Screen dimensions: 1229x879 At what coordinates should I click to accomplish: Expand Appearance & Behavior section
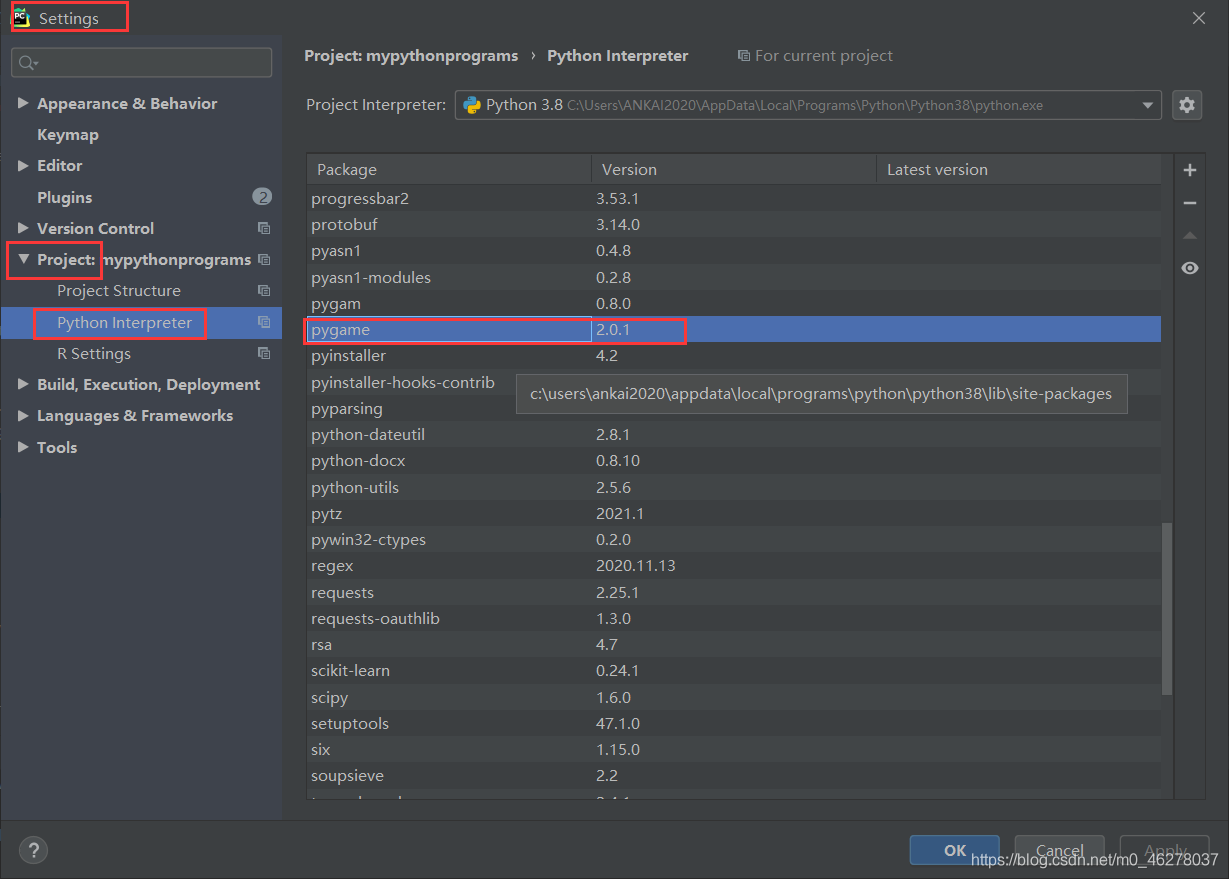point(23,103)
